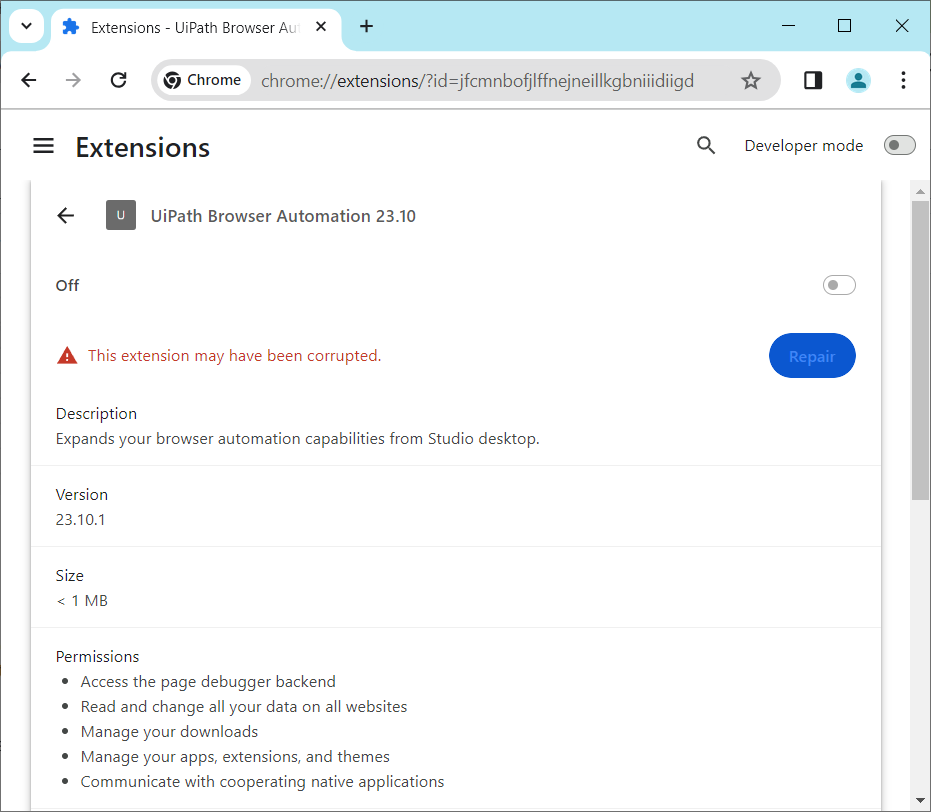Open Chrome three-dot customize menu
This screenshot has width=931, height=812.
click(903, 80)
